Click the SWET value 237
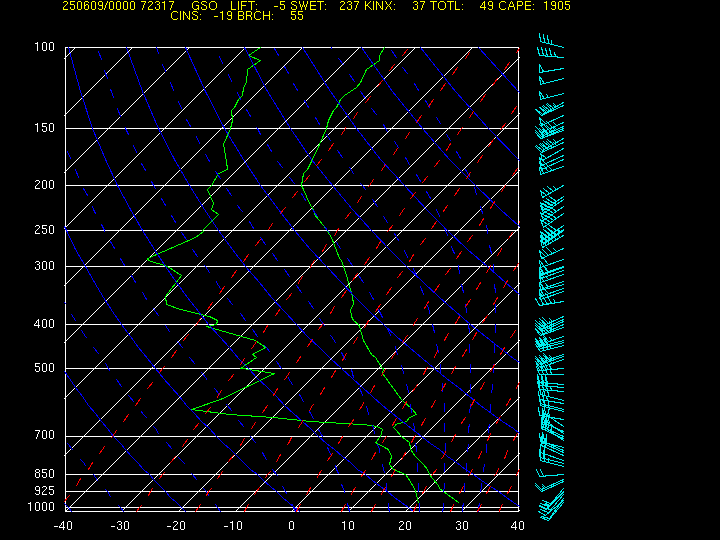720x540 pixels. (x=348, y=6)
